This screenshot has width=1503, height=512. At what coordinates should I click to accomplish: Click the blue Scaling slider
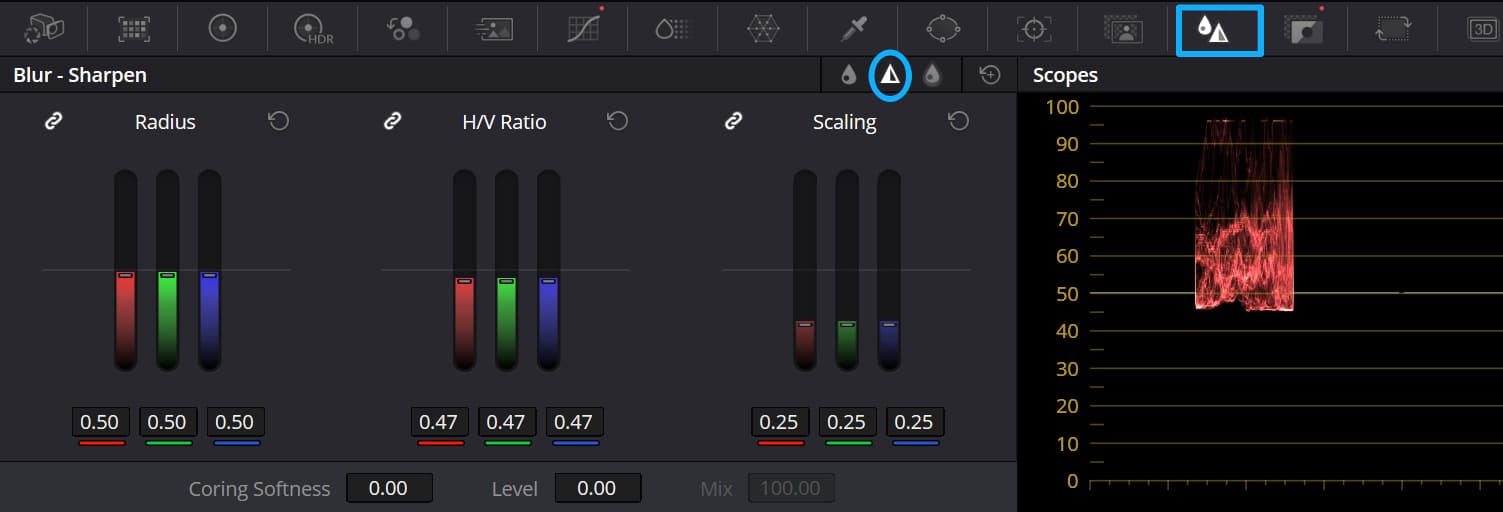click(x=889, y=270)
